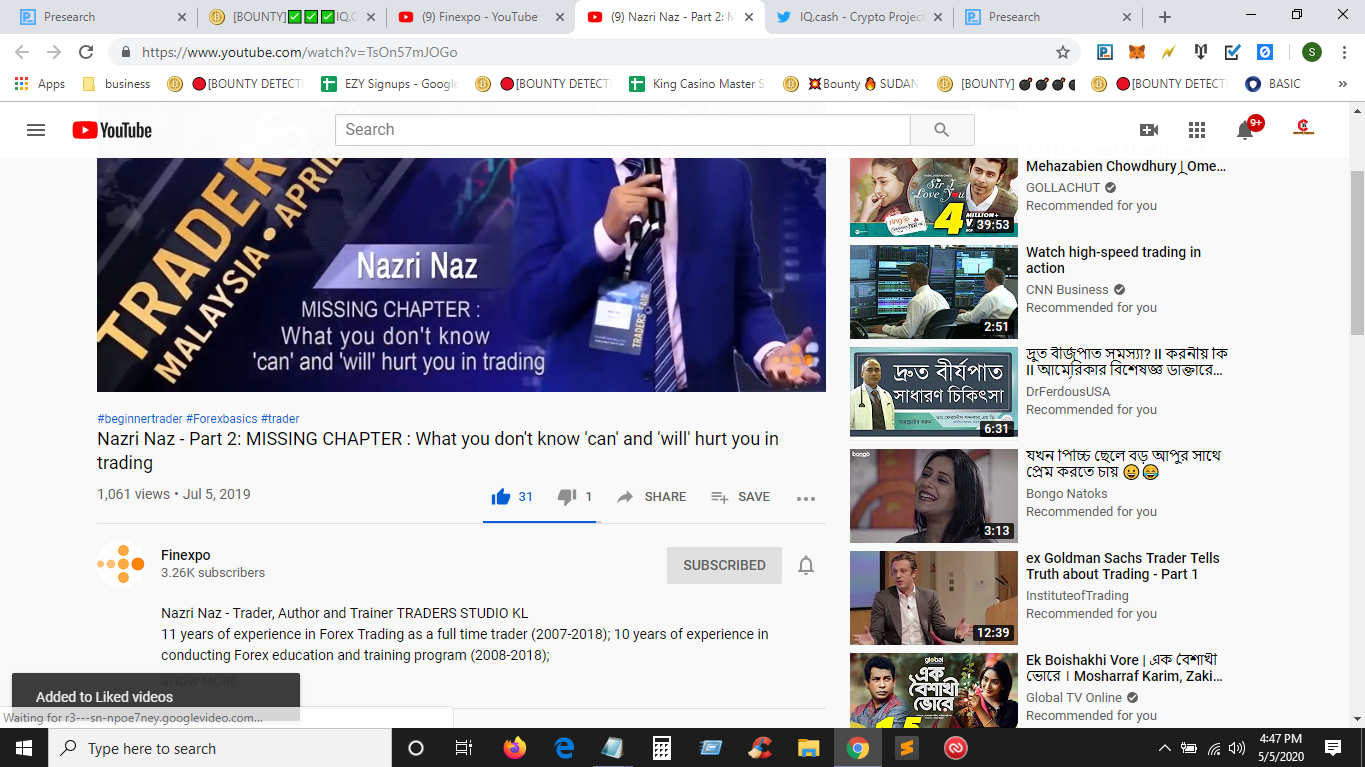Open File Explorer from the taskbar
The image size is (1365, 767).
pyautogui.click(x=808, y=748)
